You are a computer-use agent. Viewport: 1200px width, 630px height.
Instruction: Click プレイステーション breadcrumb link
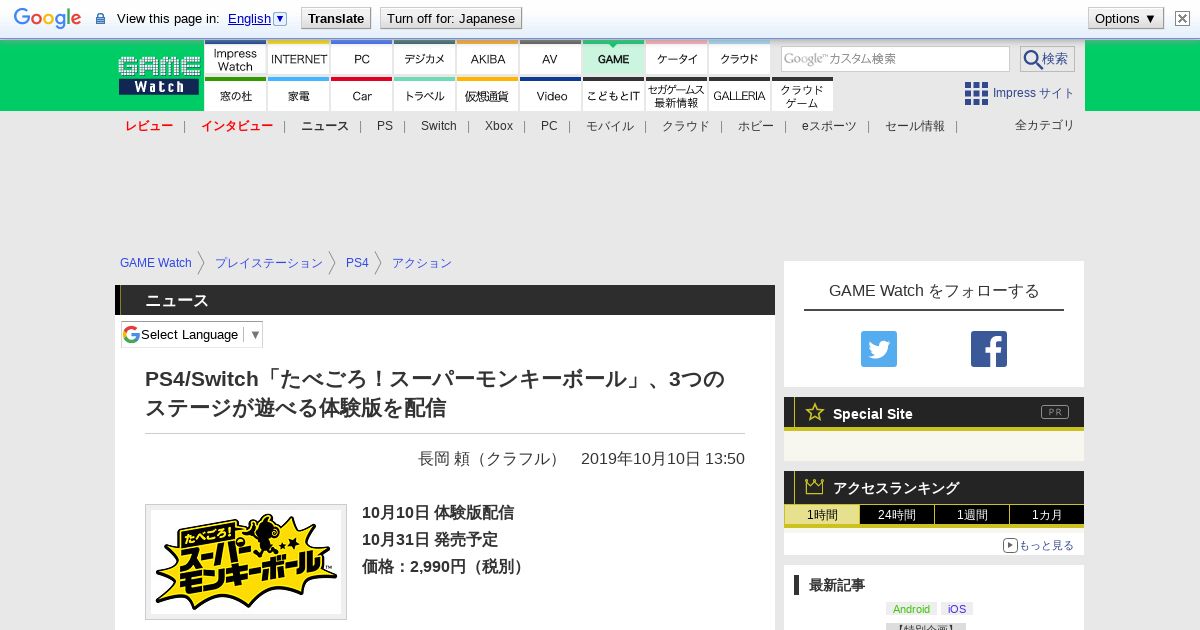point(269,263)
